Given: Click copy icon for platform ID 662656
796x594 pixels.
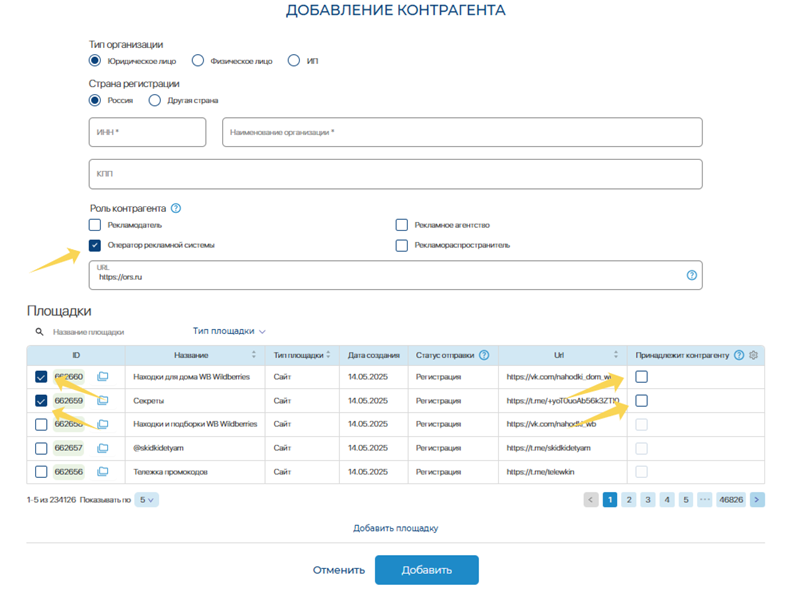Looking at the screenshot, I should tap(102, 472).
